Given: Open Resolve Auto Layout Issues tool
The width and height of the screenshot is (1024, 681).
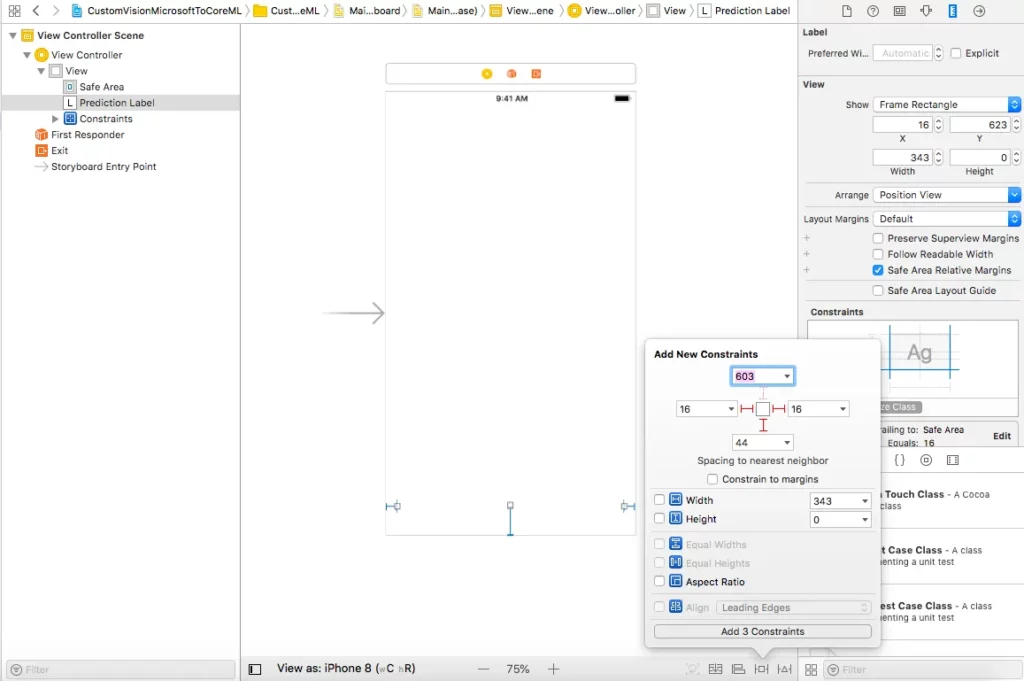Looking at the screenshot, I should 784,669.
